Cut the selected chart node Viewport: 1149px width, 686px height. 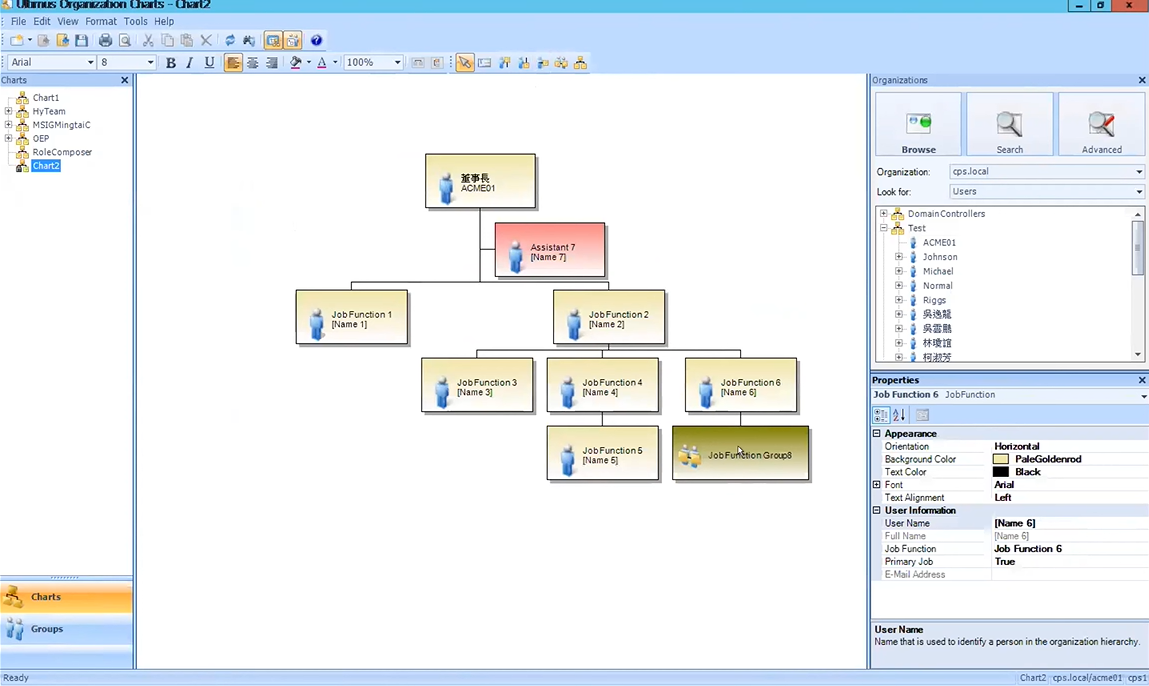point(148,40)
